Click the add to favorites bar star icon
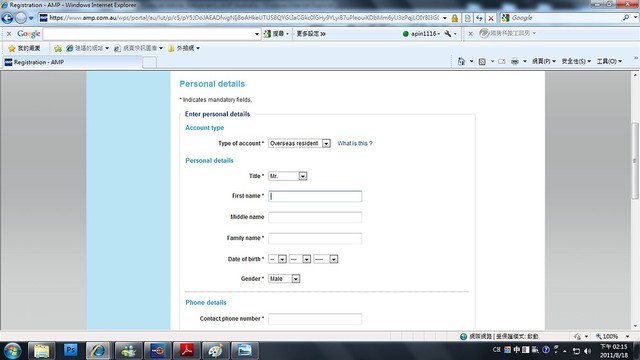This screenshot has height=360, width=640. 58,48
